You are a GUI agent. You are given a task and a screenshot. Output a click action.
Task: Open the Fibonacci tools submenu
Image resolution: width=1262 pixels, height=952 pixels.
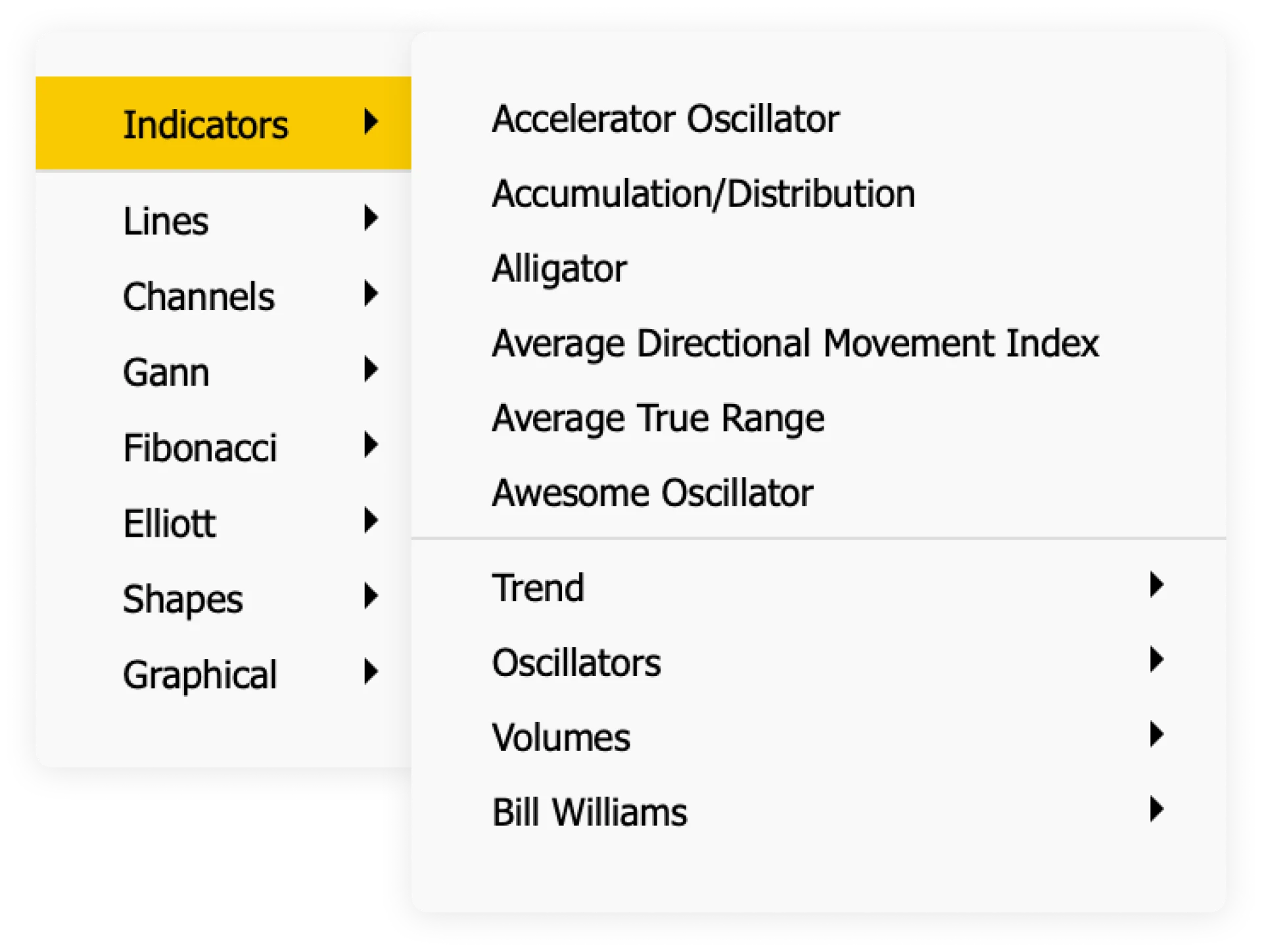200,447
